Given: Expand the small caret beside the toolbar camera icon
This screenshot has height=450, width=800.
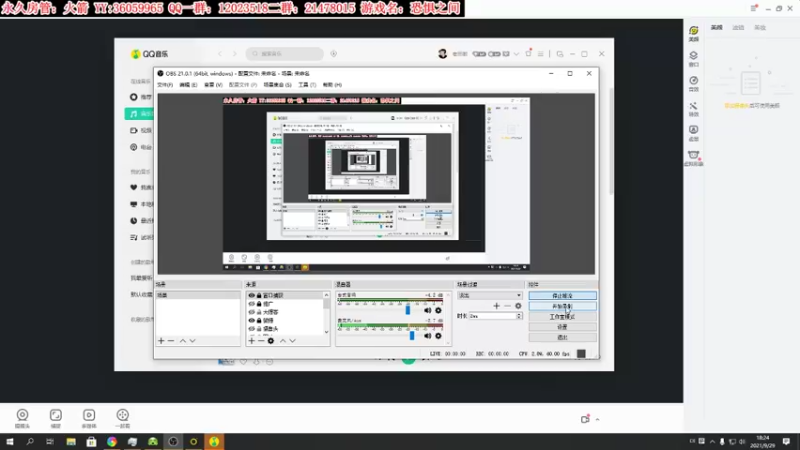Looking at the screenshot, I should point(597,419).
